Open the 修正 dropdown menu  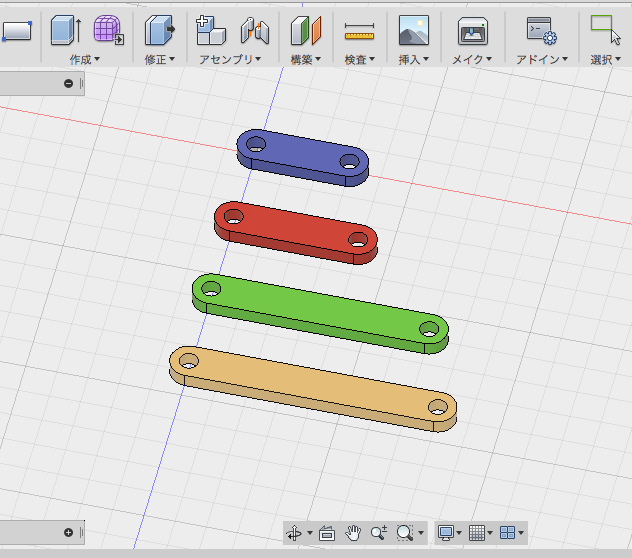click(x=160, y=60)
